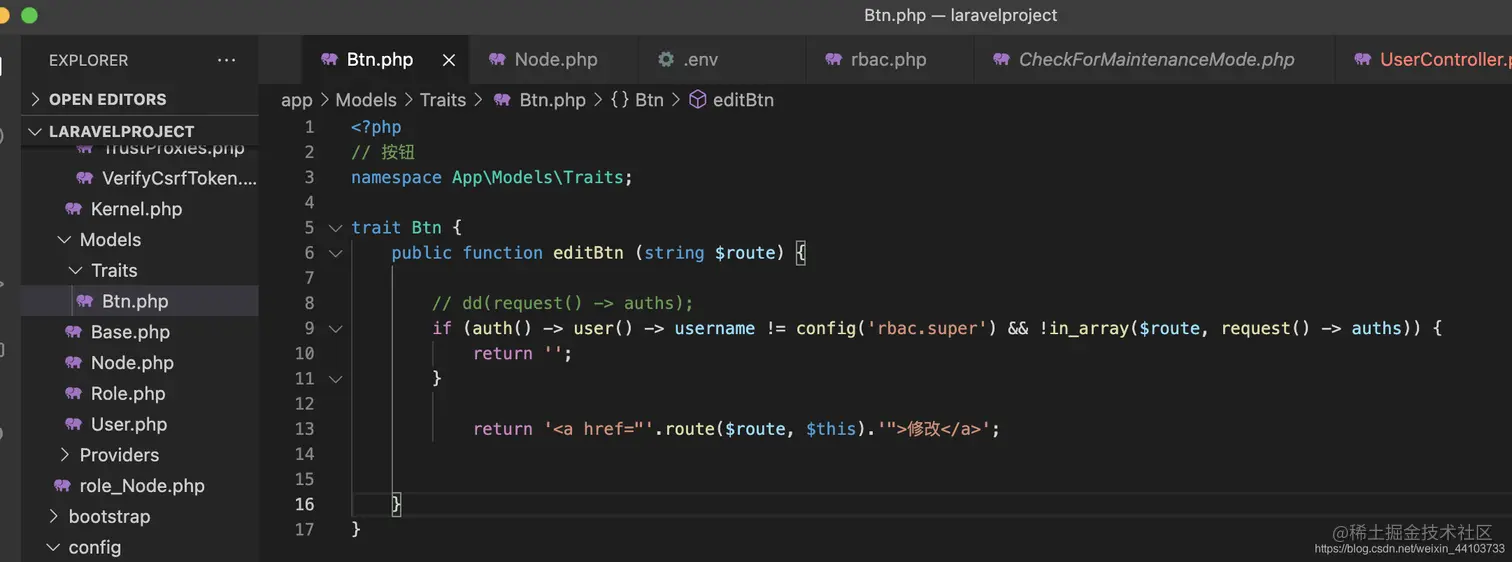Click the PHP icon beside role_Node.php
This screenshot has height=562, width=1512.
(x=62, y=486)
